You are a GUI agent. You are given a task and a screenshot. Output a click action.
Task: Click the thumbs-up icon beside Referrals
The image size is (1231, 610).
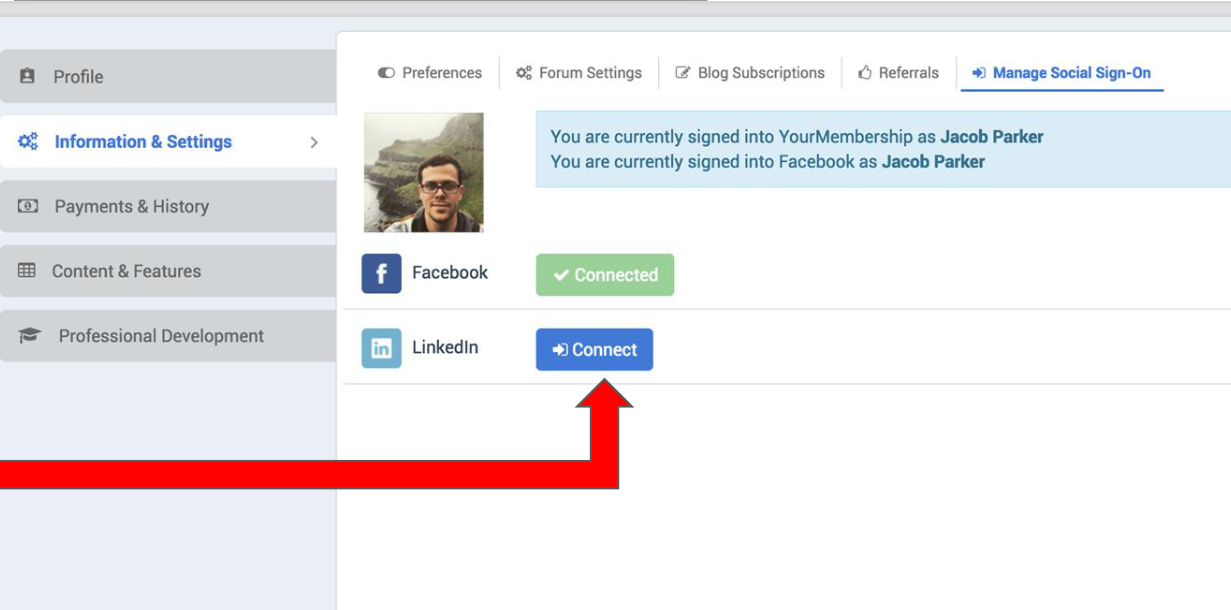[865, 73]
